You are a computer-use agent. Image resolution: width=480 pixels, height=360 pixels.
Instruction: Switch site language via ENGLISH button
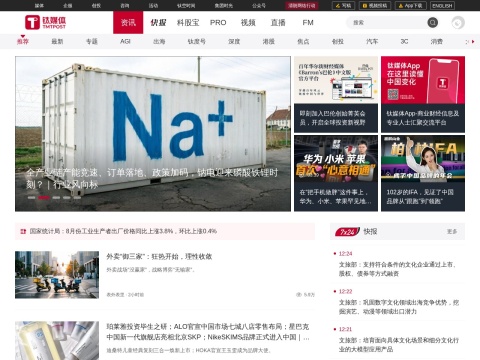(442, 6)
